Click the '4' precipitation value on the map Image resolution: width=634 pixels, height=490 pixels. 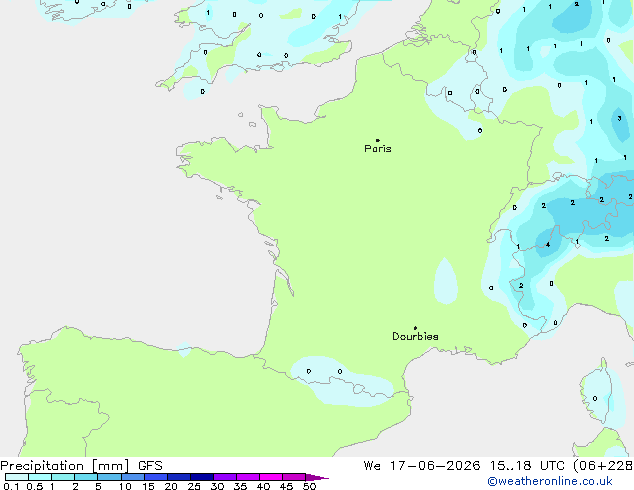click(x=548, y=245)
